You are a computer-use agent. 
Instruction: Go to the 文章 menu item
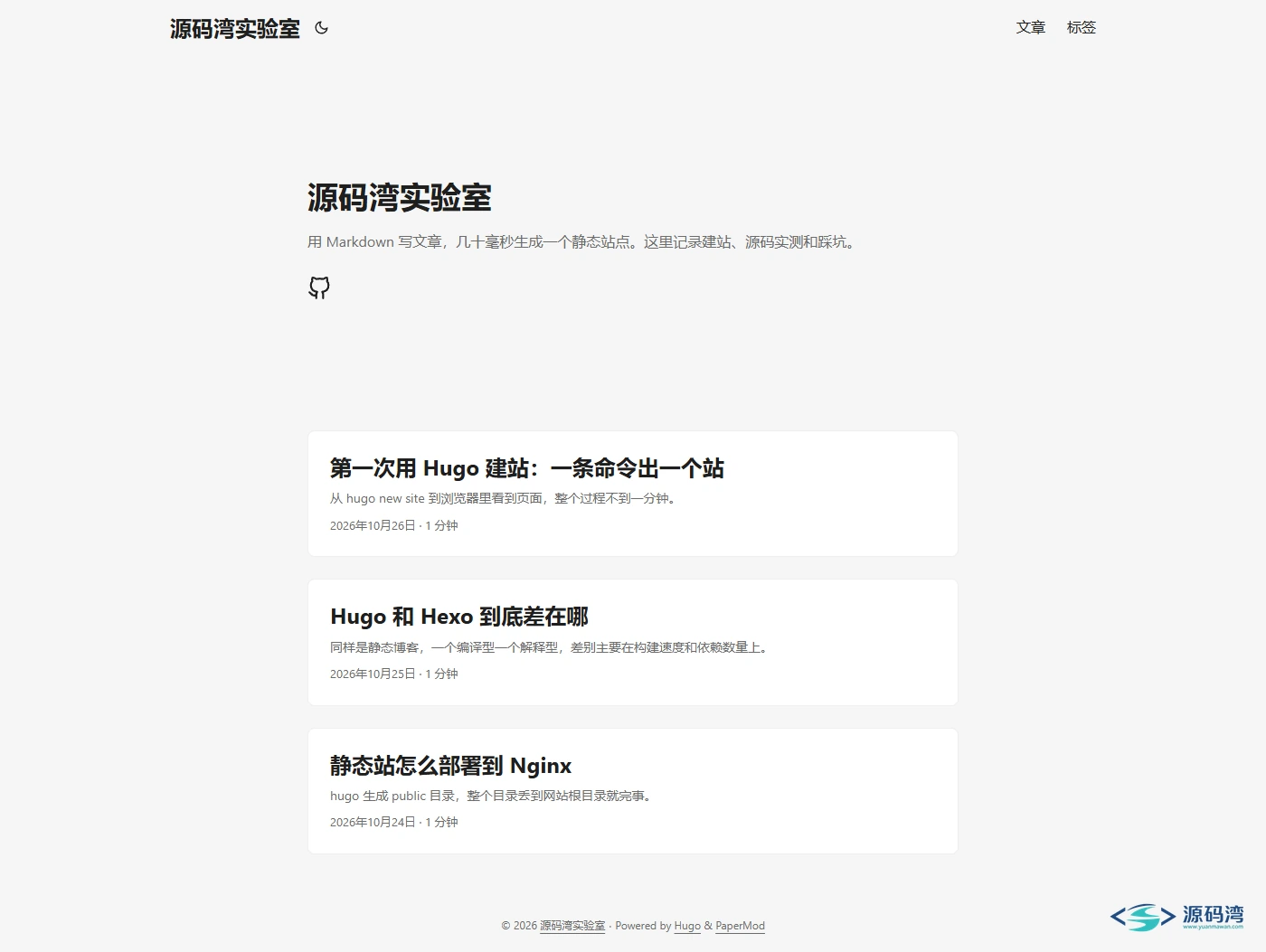(1031, 28)
